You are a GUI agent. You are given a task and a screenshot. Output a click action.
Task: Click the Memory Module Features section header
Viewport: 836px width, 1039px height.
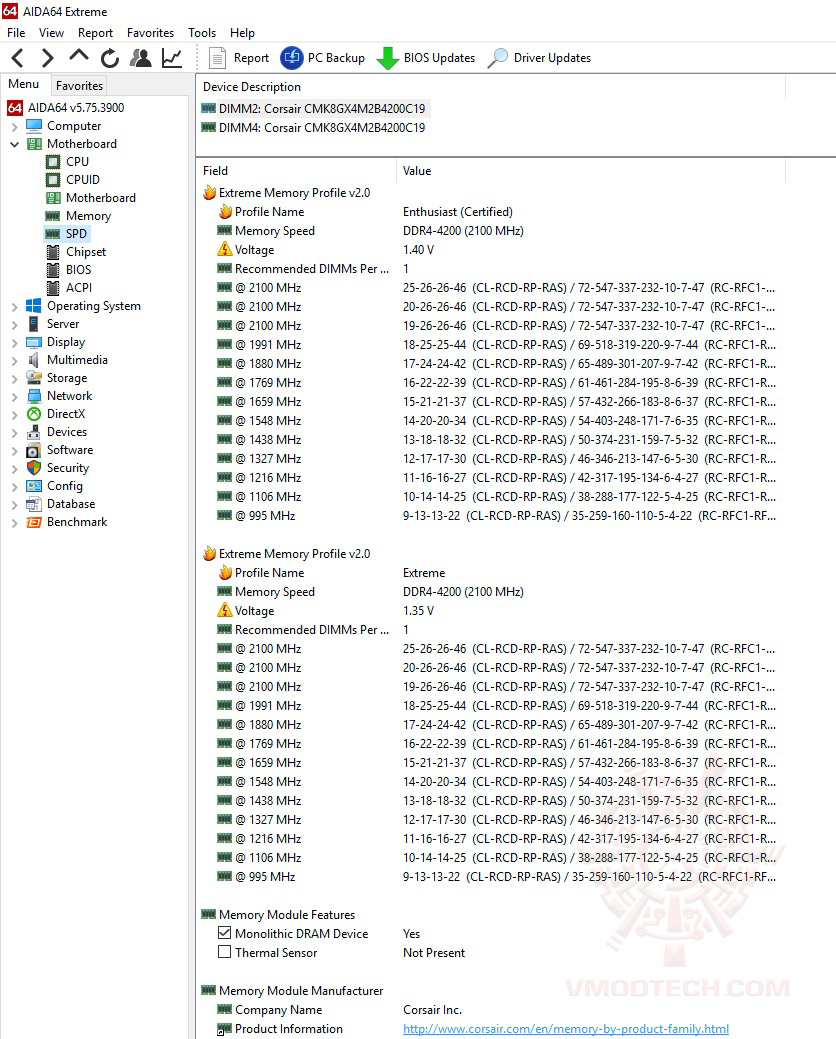click(287, 914)
